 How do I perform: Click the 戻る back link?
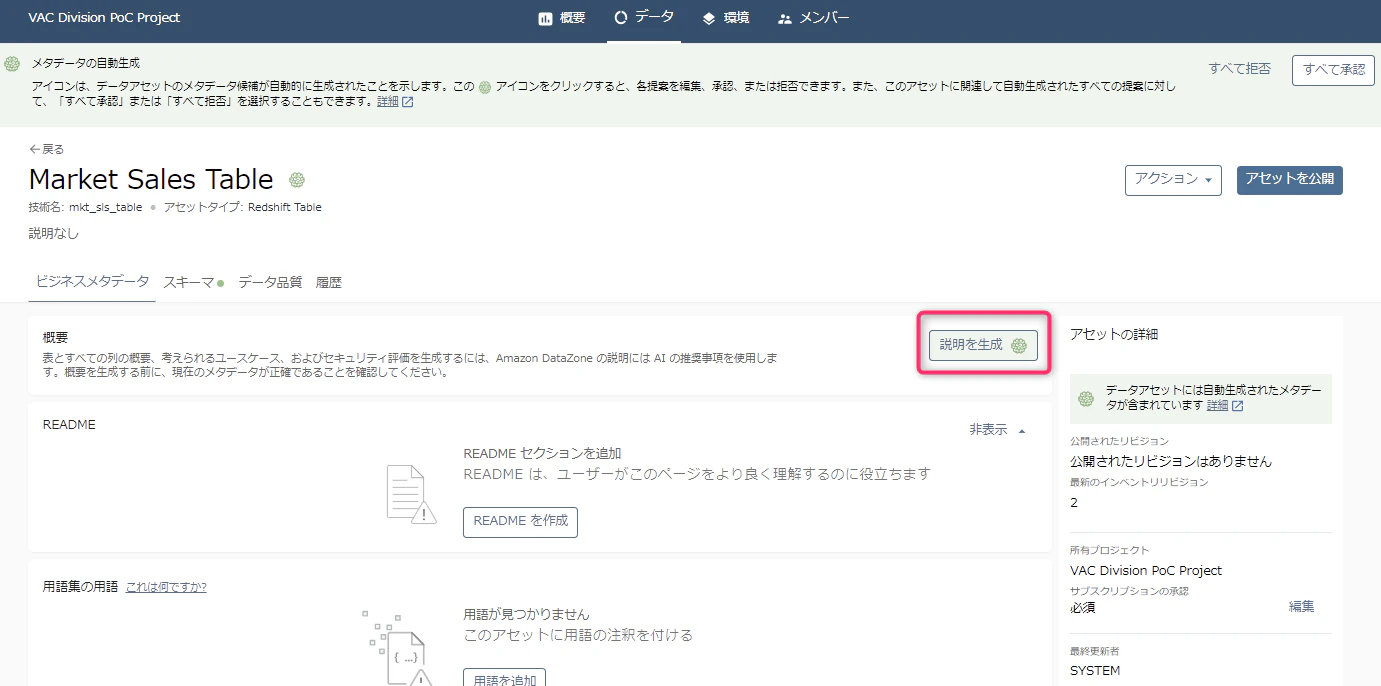click(46, 149)
